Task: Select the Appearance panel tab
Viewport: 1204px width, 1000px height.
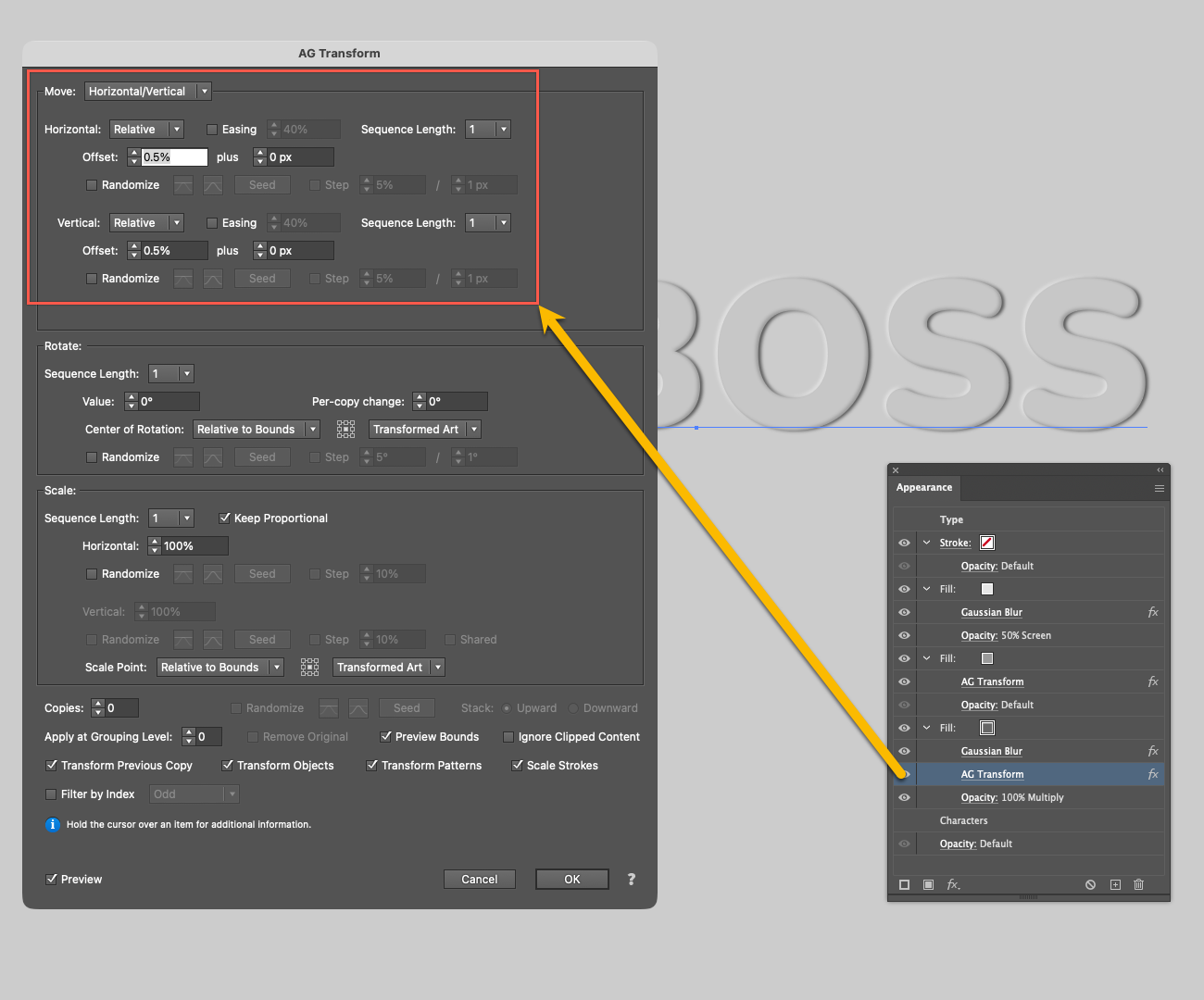Action: pyautogui.click(x=923, y=488)
